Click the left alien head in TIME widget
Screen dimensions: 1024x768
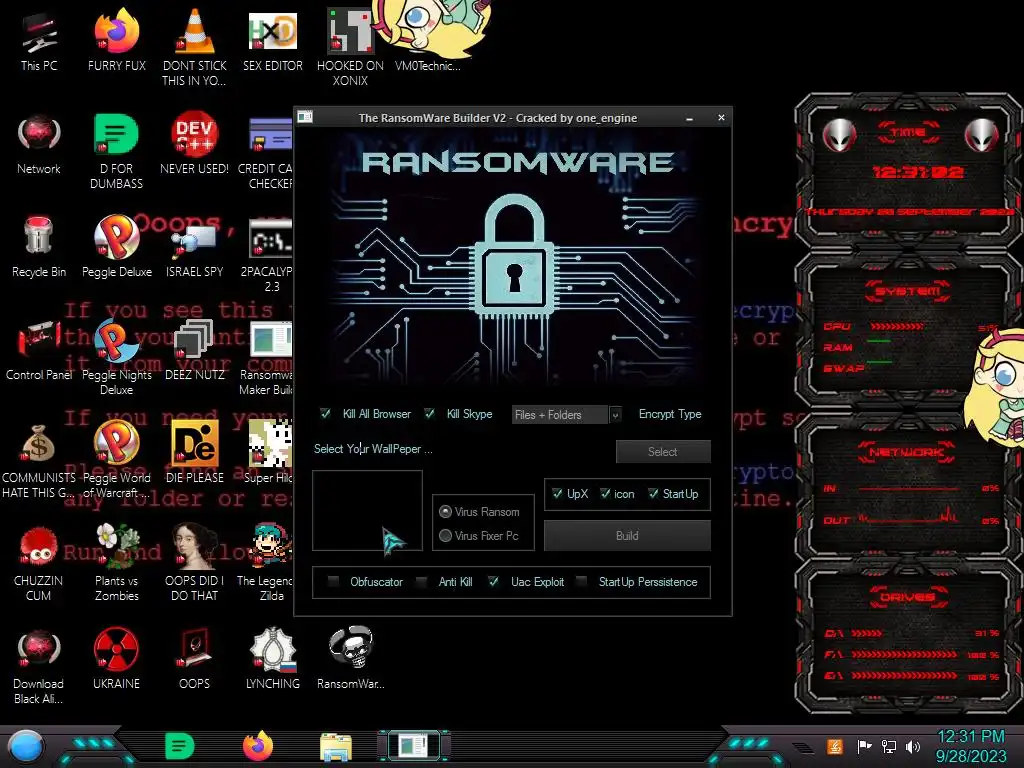point(839,135)
